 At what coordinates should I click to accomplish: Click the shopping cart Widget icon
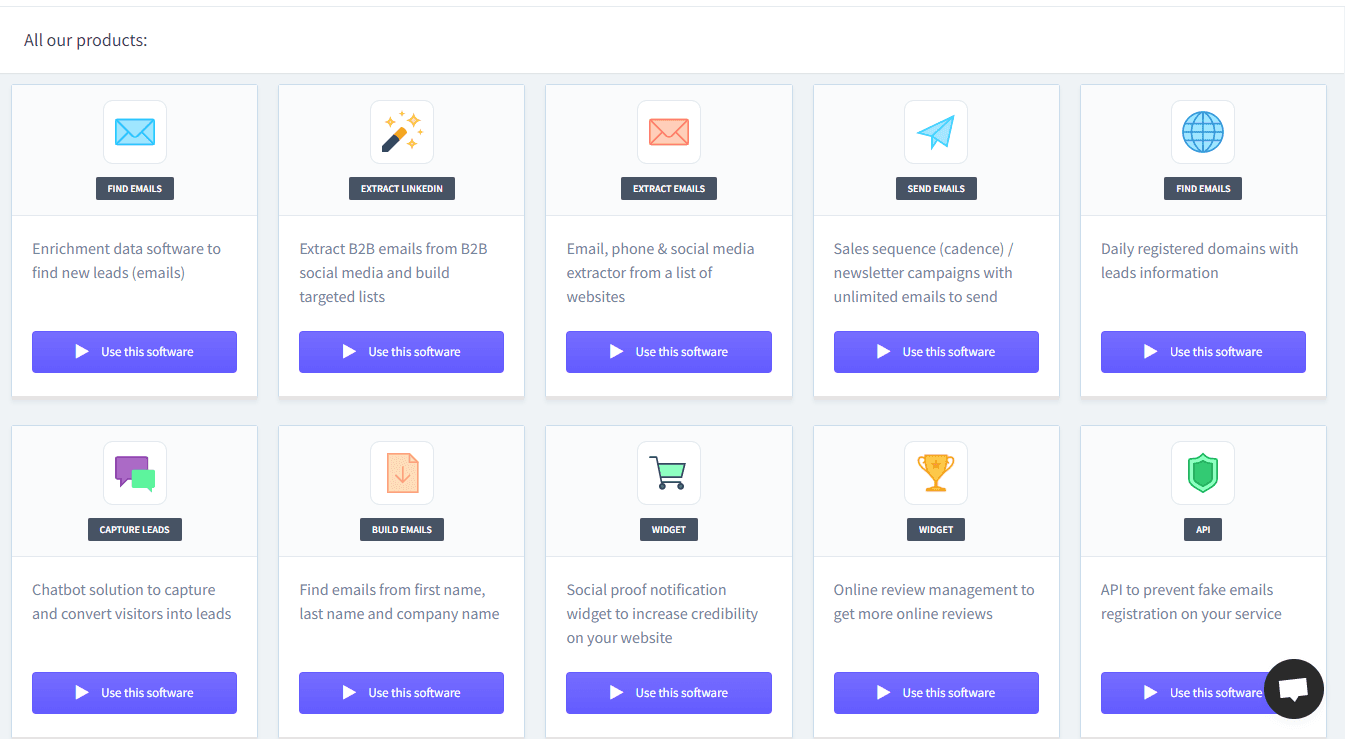coord(669,473)
